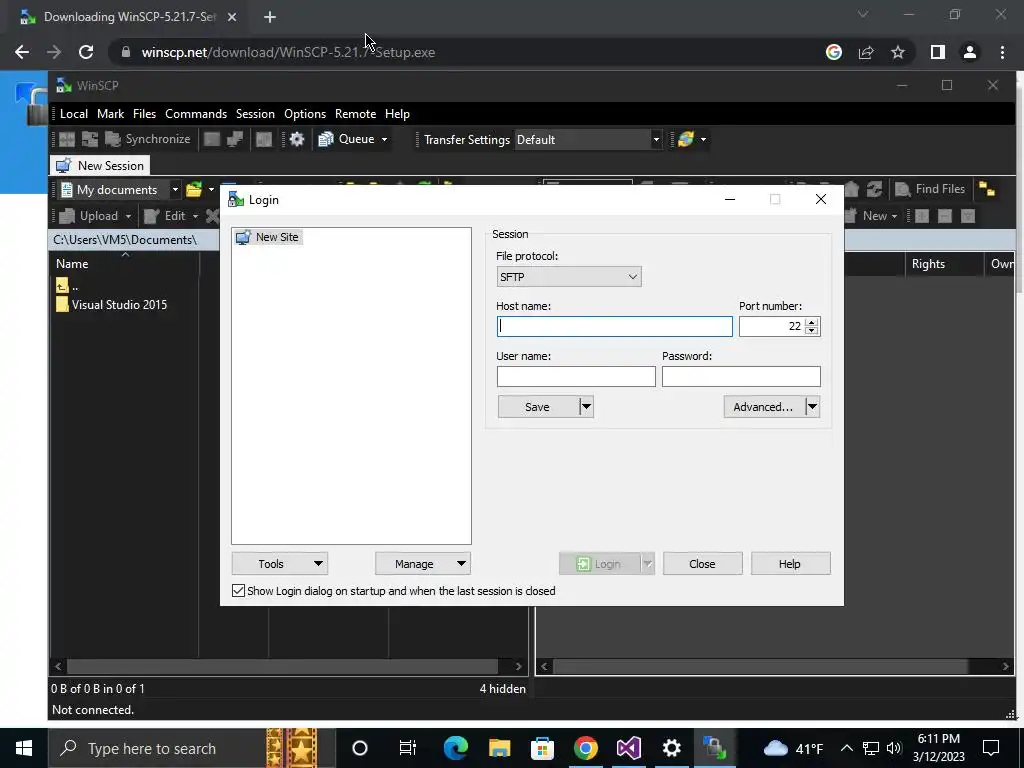Reload the Chrome page
This screenshot has width=1024, height=768.
tap(86, 52)
